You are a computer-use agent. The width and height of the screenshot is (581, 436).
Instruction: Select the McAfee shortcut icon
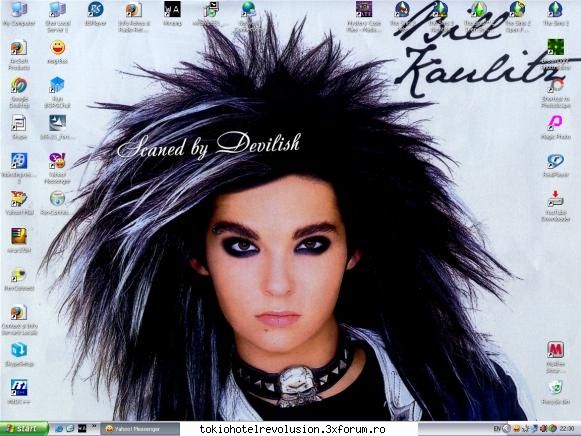point(555,356)
